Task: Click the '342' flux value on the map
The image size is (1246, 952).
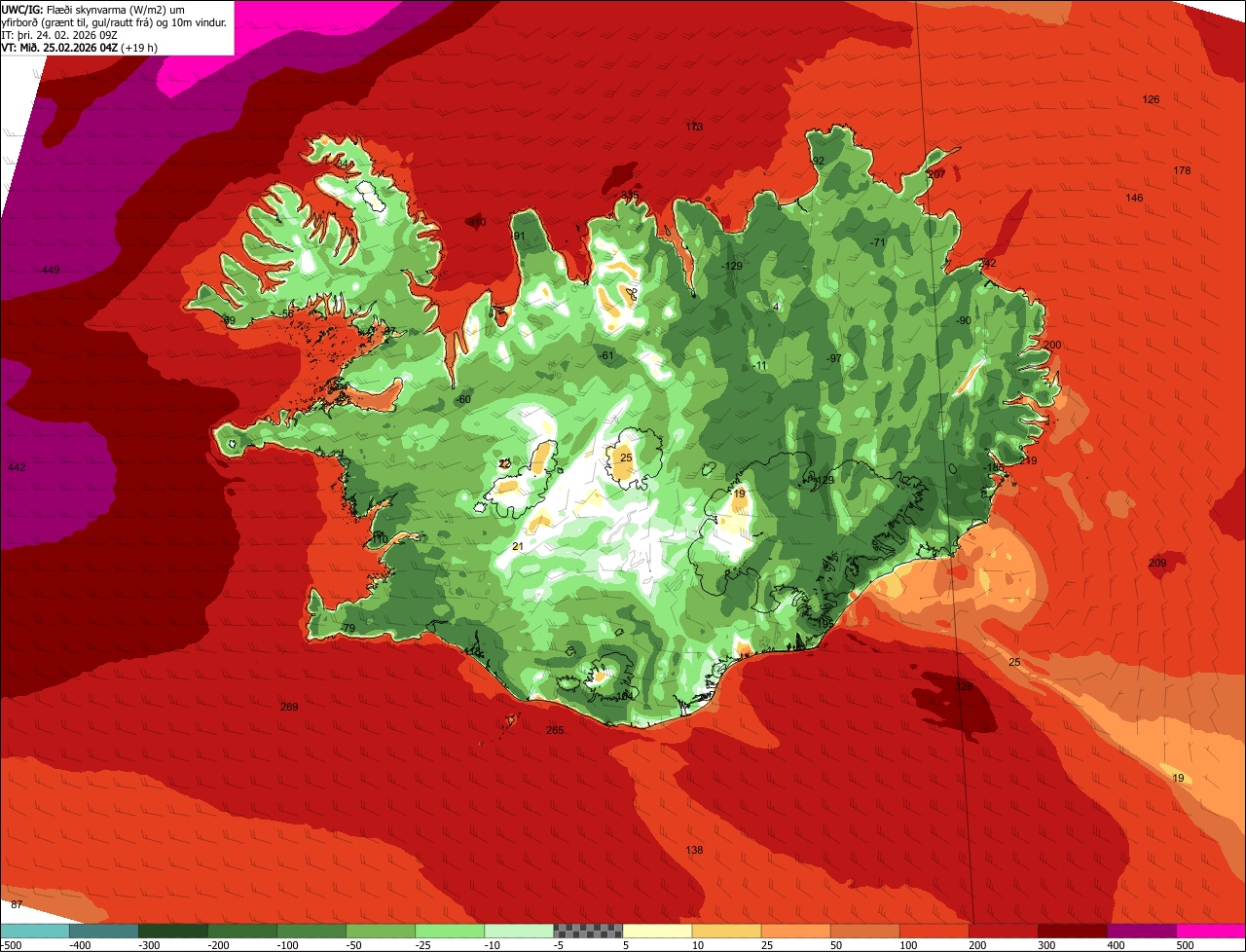Action: tap(988, 263)
